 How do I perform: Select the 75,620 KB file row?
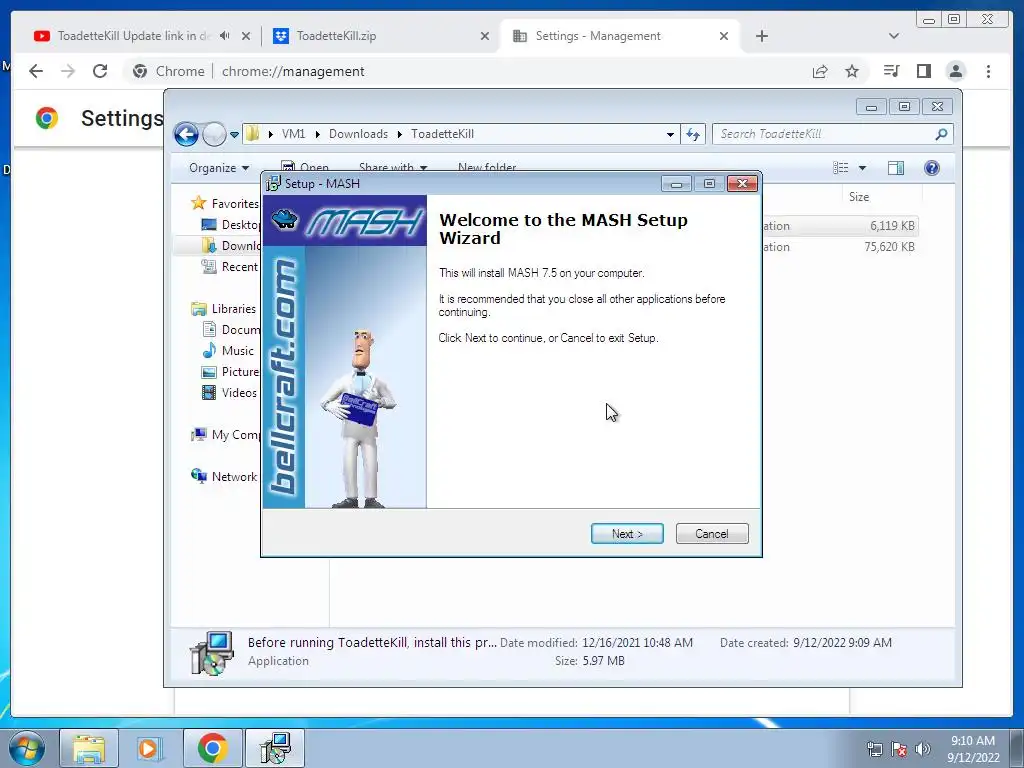coord(839,247)
